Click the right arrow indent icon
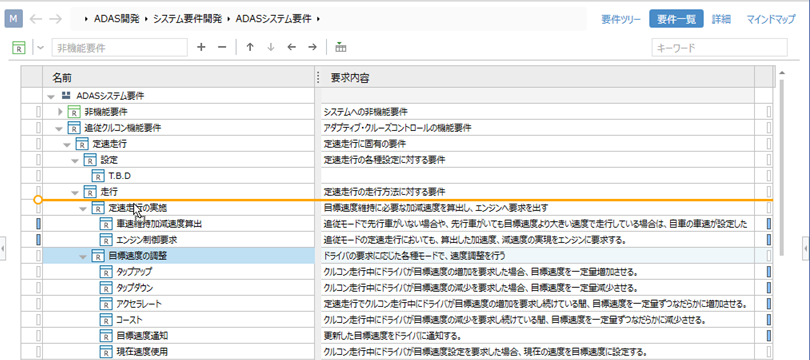810x360 pixels. coord(312,47)
